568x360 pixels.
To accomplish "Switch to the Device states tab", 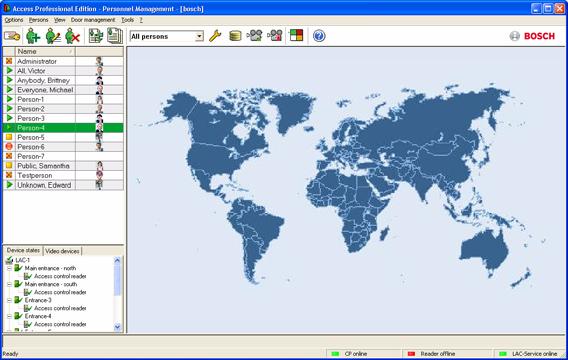I will tap(23, 250).
